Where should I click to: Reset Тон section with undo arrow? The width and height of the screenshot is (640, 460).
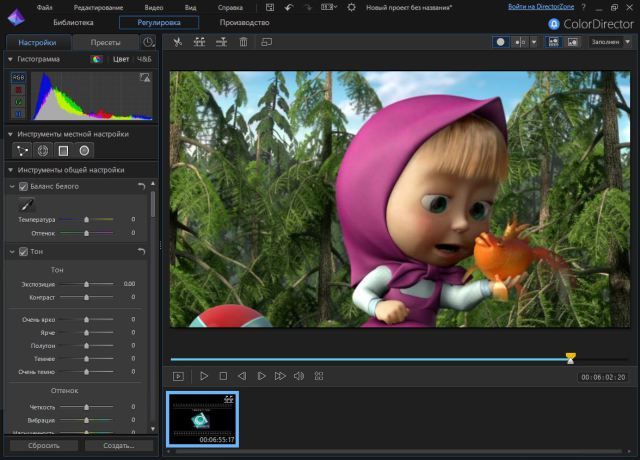click(x=141, y=251)
